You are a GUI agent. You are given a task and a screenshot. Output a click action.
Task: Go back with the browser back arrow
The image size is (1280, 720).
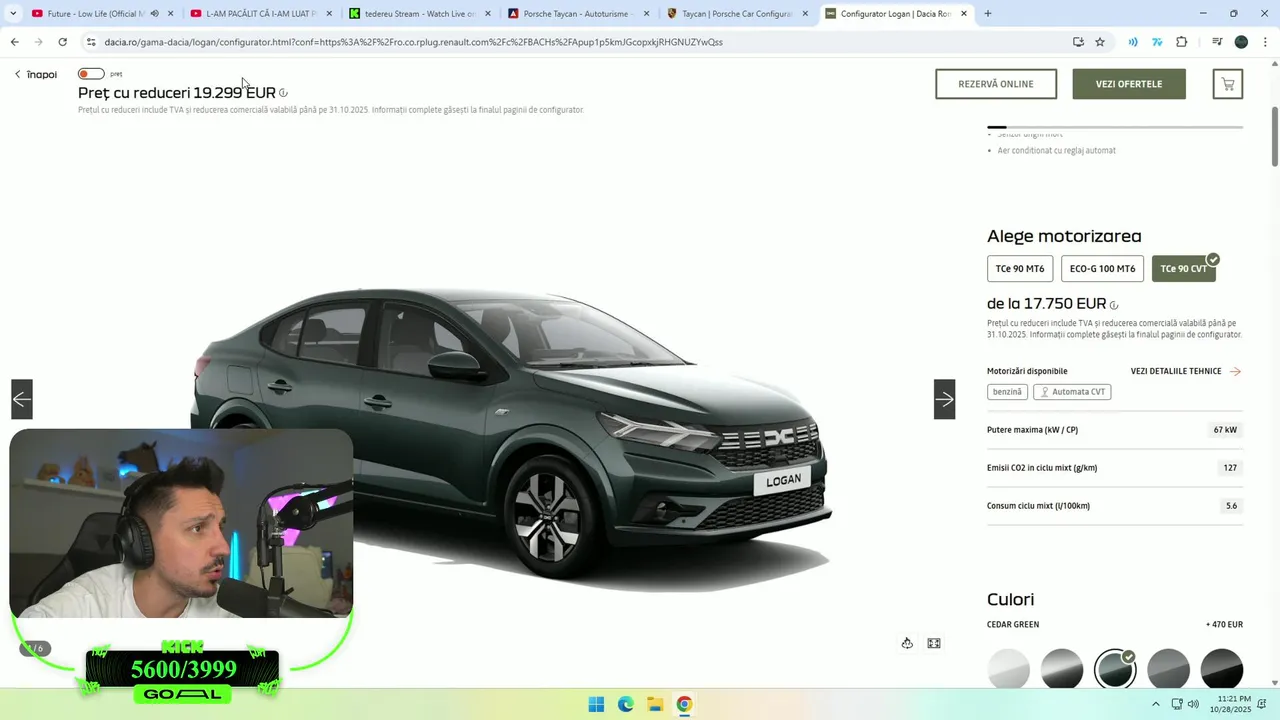tap(14, 42)
